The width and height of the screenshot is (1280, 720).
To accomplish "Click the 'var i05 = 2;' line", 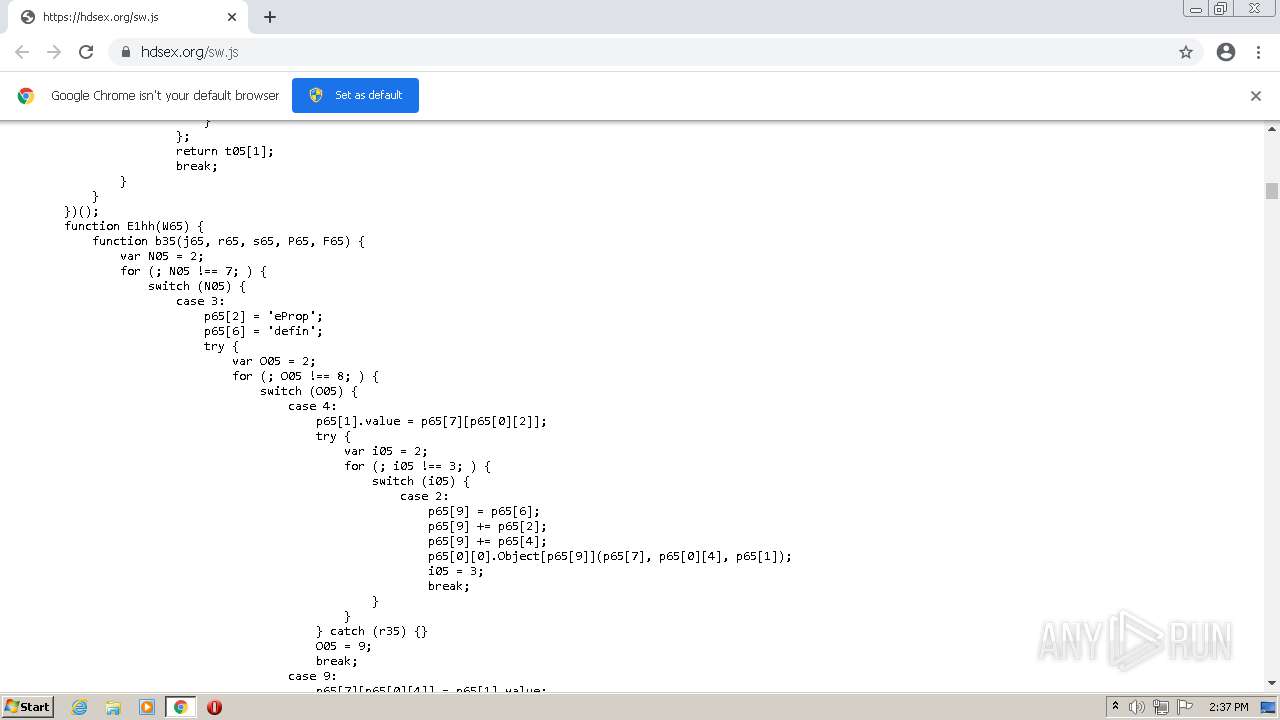I will coord(386,451).
